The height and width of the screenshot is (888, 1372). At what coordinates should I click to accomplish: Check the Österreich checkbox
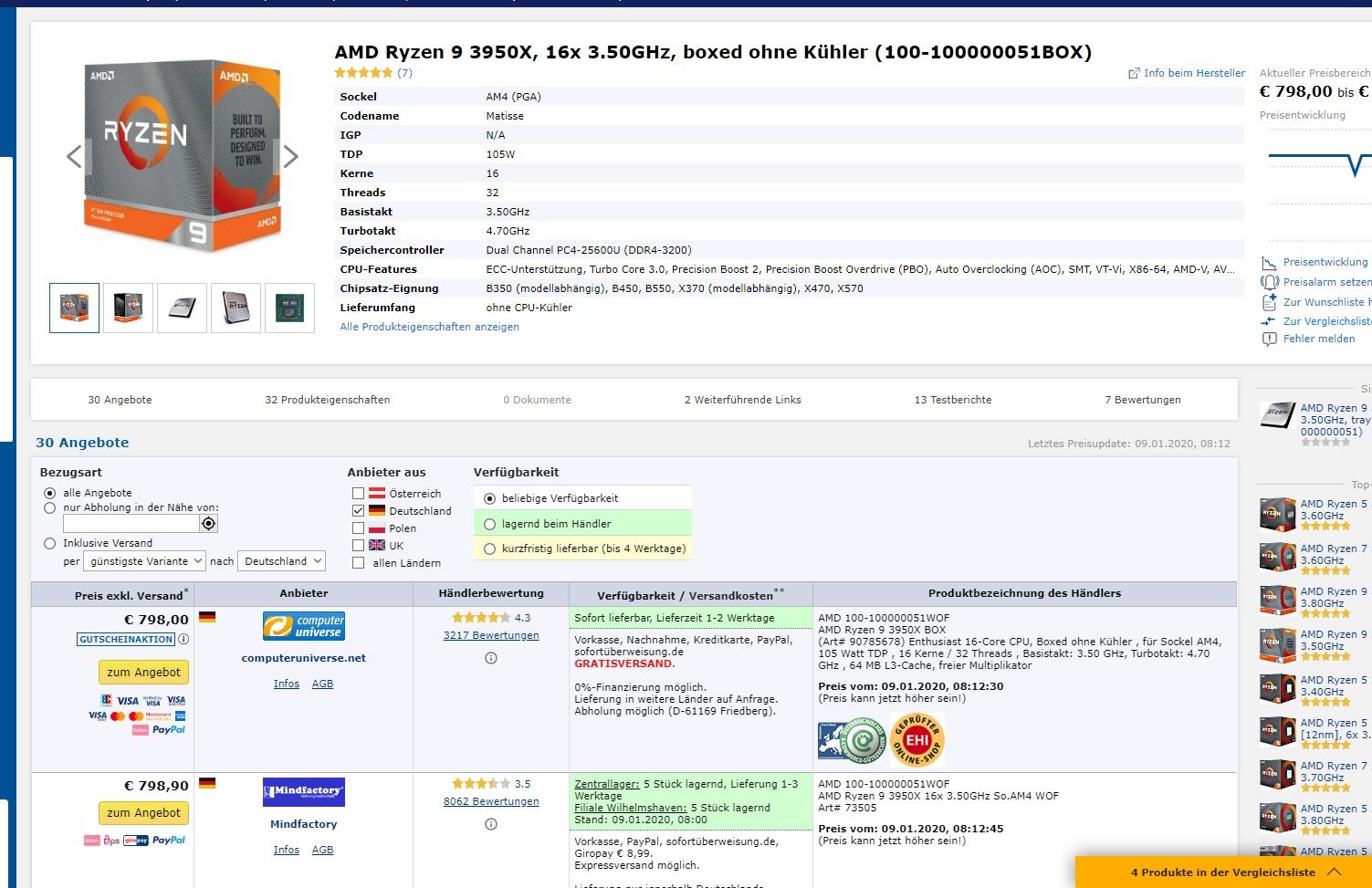359,494
